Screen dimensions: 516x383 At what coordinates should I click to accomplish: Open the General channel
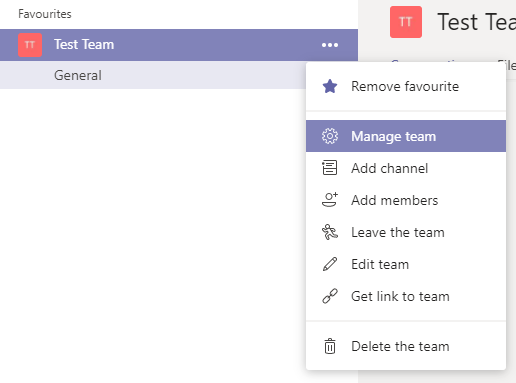point(78,75)
